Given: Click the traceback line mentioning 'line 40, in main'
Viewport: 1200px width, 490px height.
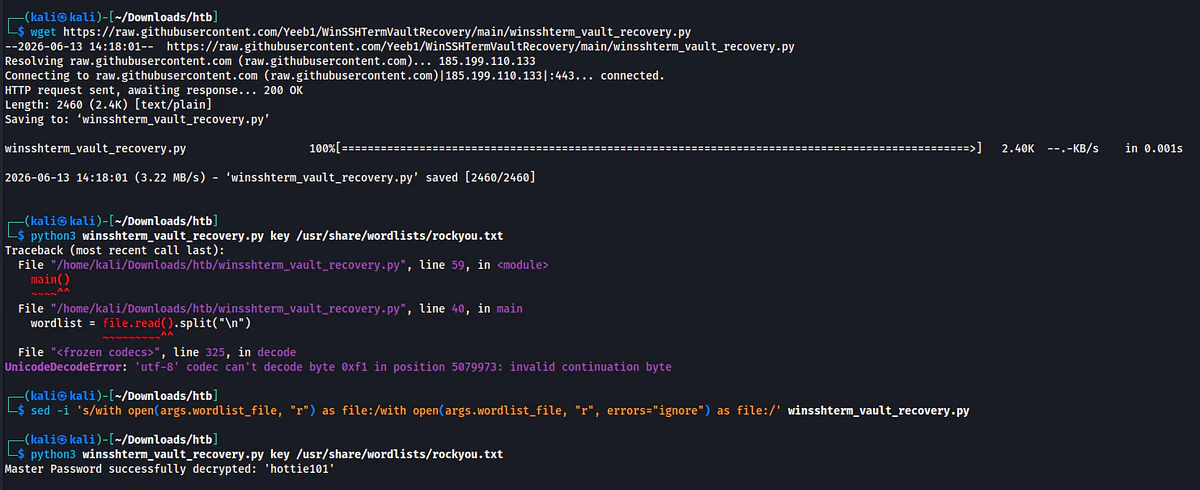Looking at the screenshot, I should [270, 309].
